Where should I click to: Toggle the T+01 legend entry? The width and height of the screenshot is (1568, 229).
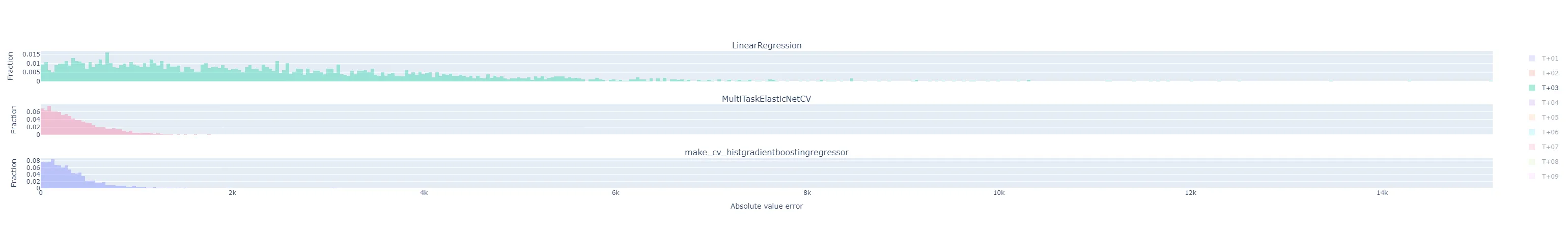(1550, 59)
